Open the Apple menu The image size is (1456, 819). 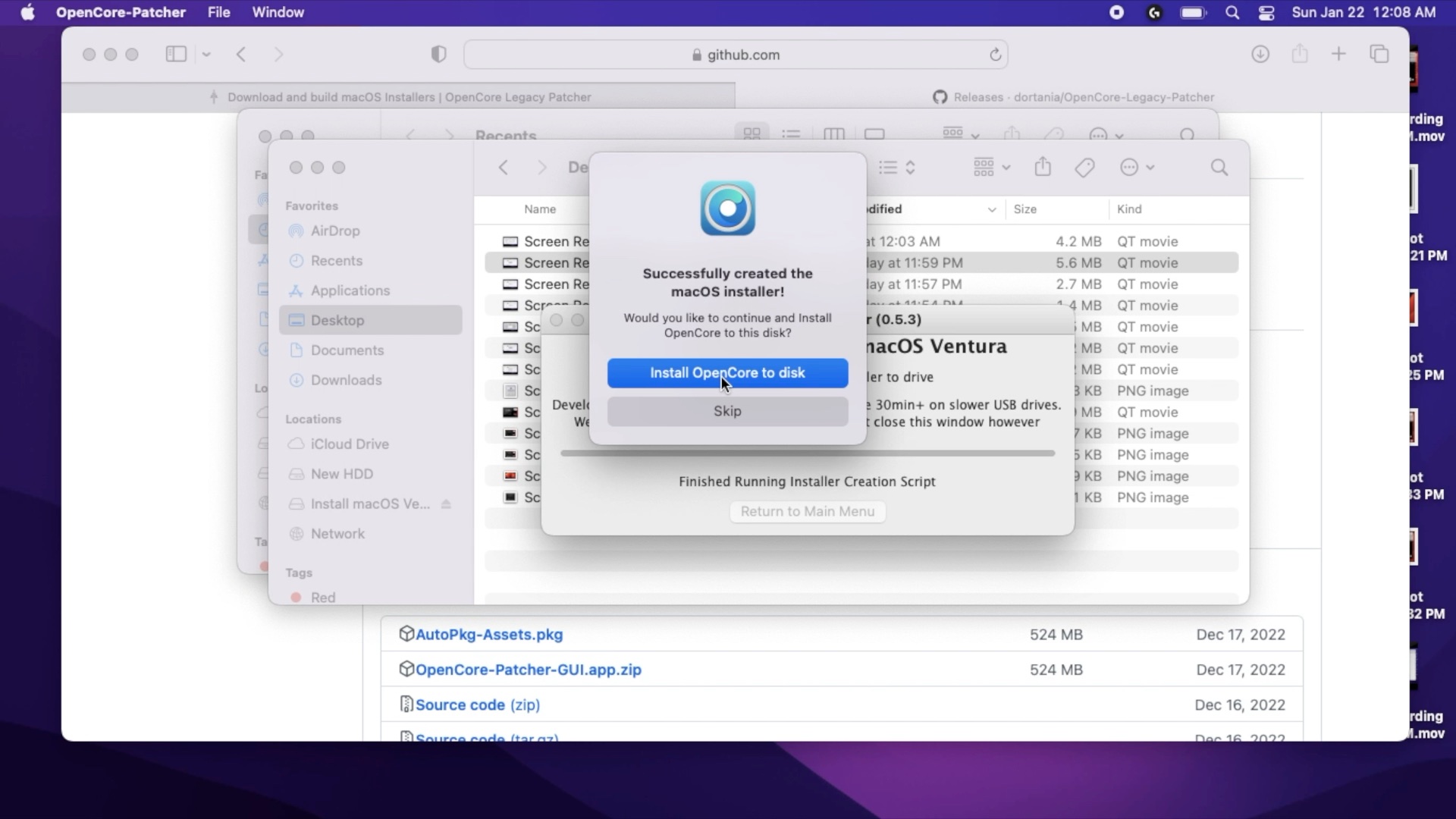28,12
